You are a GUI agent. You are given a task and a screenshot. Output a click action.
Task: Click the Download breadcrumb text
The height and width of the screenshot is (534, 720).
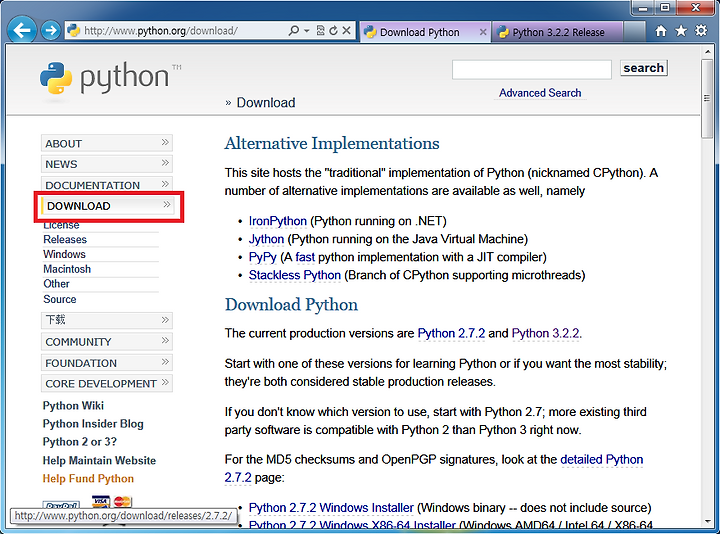pos(266,102)
